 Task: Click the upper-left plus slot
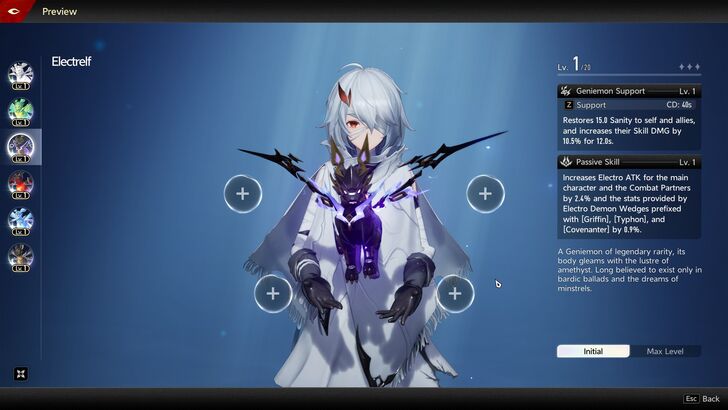tap(242, 193)
